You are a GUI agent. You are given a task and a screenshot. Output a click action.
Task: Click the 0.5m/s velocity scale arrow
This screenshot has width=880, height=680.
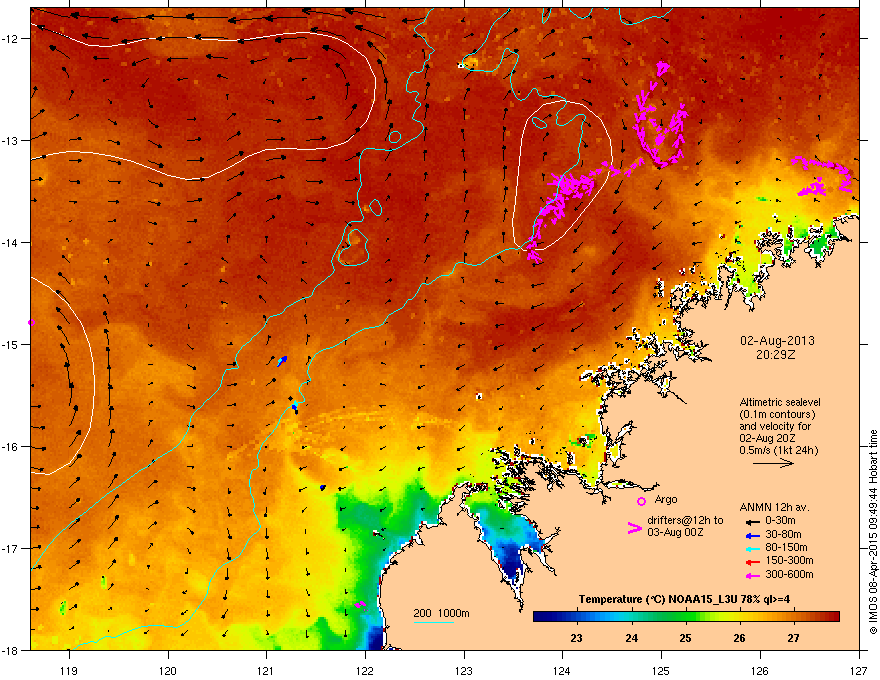point(773,463)
